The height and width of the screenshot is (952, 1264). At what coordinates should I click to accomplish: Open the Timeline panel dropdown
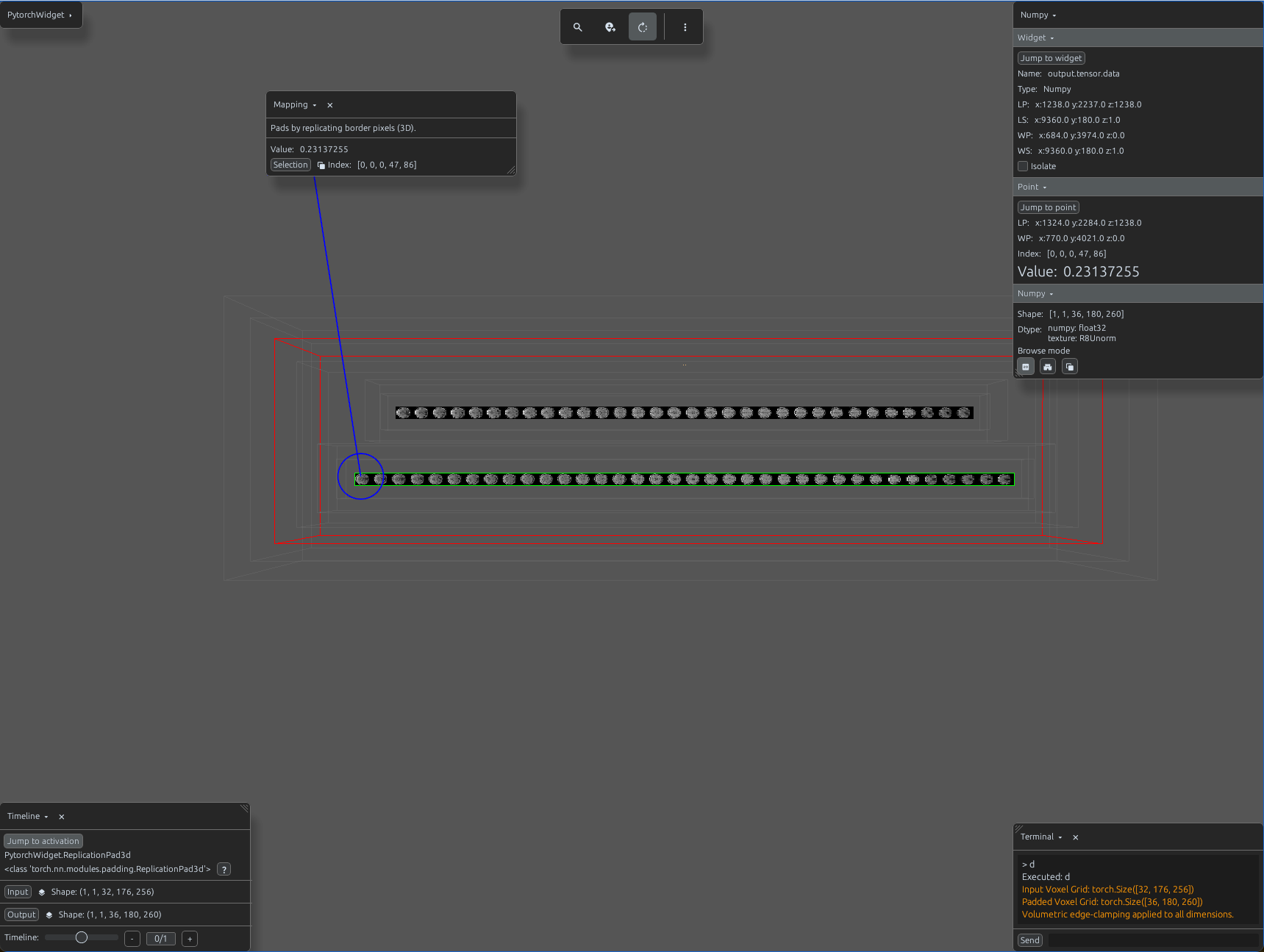[28, 817]
